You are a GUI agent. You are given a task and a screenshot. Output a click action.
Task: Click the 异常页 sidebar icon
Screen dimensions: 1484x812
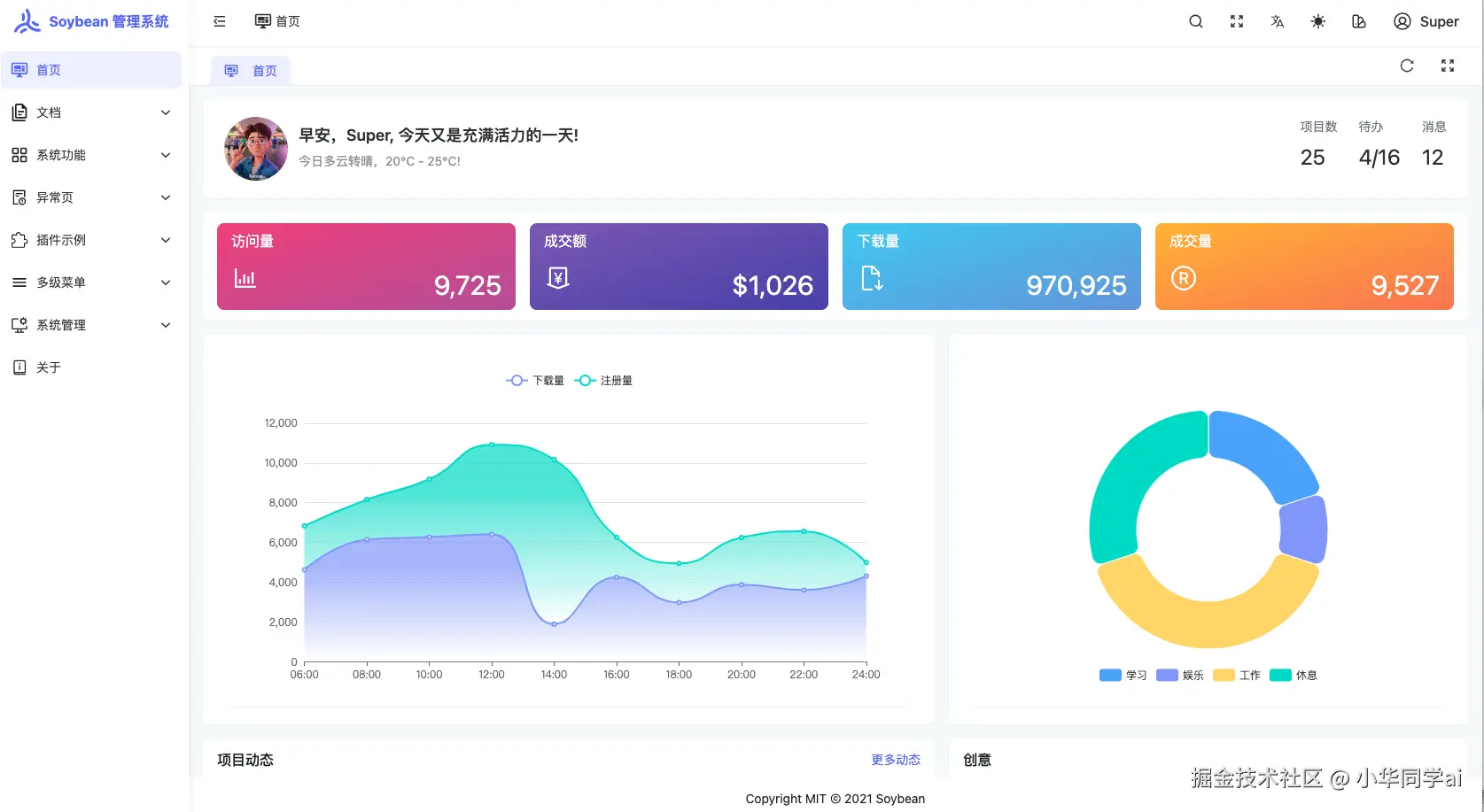[19, 197]
